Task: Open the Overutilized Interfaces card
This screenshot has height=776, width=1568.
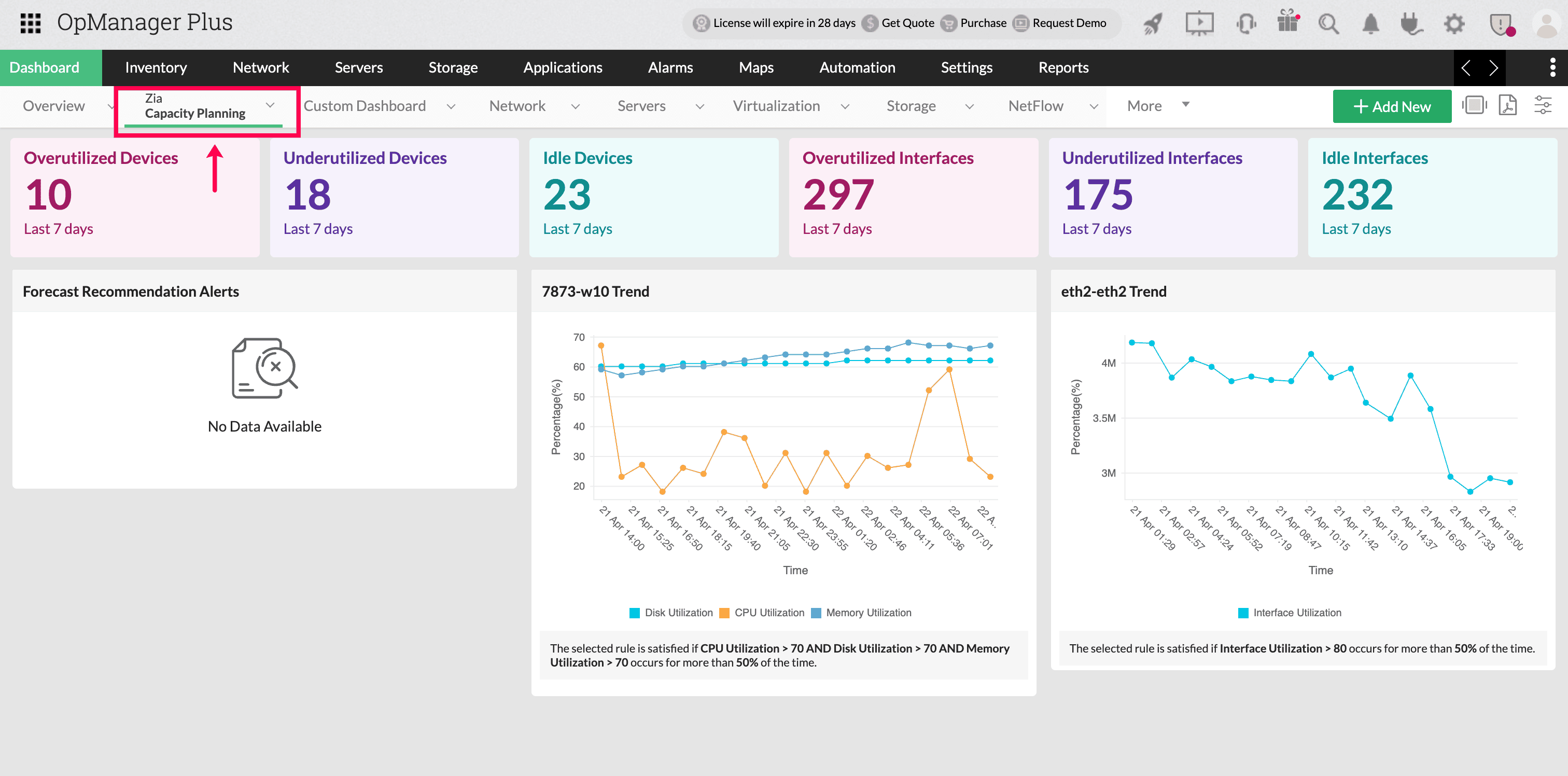Action: click(x=913, y=196)
